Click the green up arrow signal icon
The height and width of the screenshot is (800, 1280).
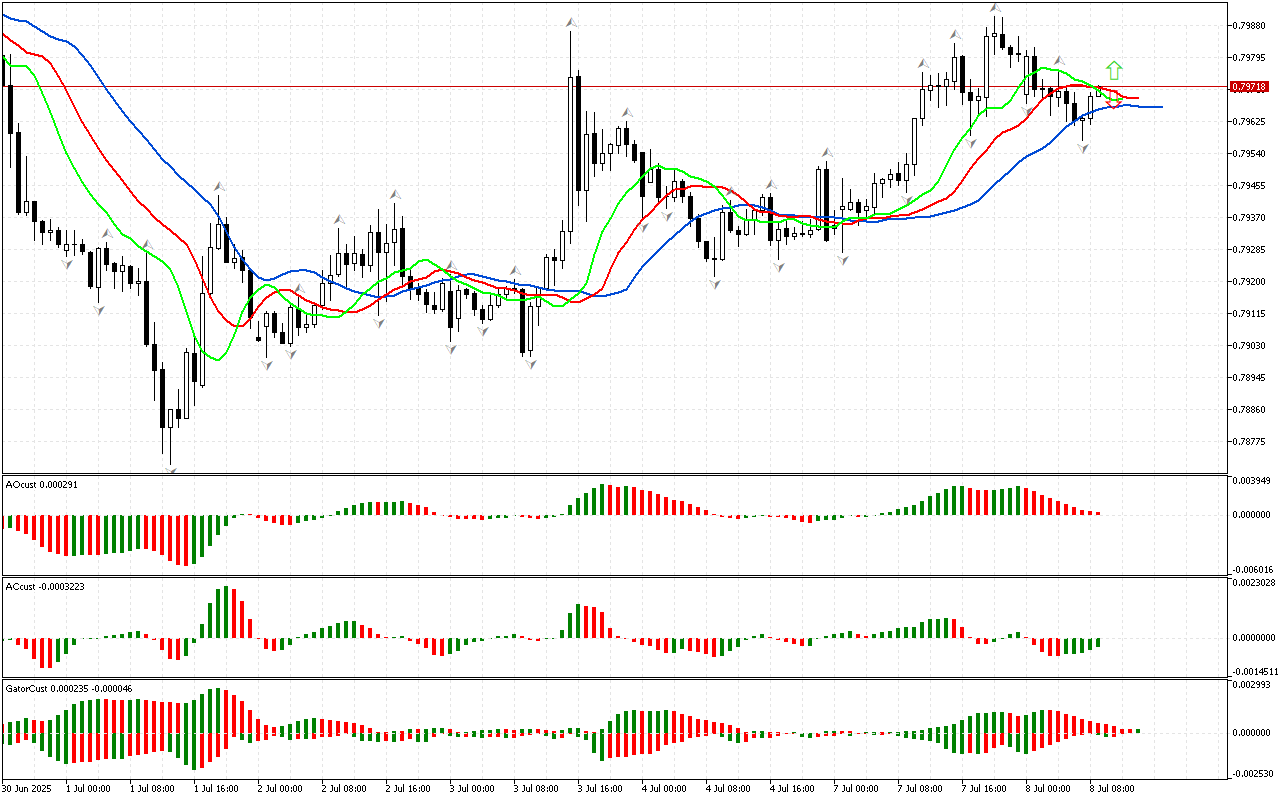[1114, 70]
